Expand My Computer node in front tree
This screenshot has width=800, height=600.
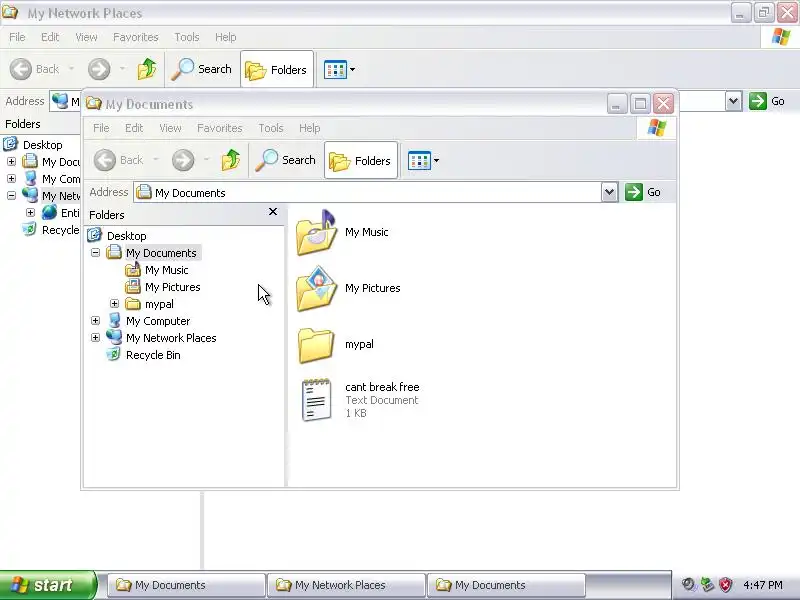(95, 320)
